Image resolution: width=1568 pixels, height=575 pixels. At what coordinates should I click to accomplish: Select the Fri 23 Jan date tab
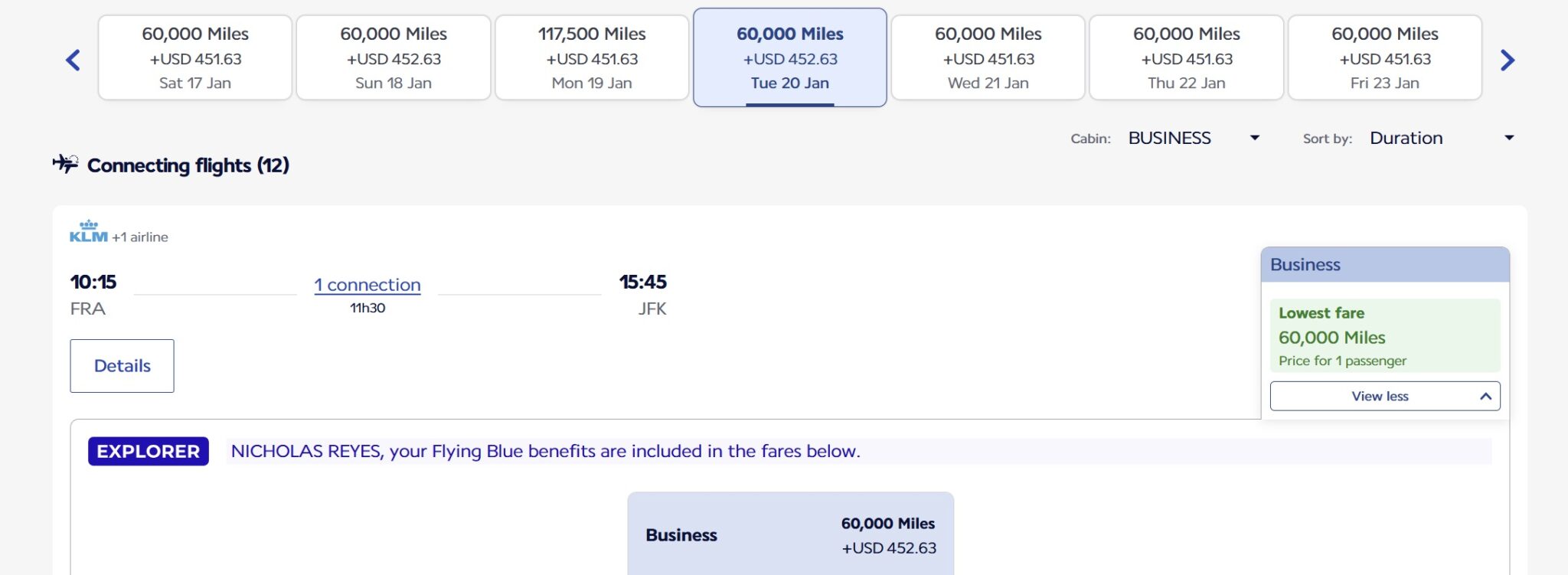(x=1385, y=58)
